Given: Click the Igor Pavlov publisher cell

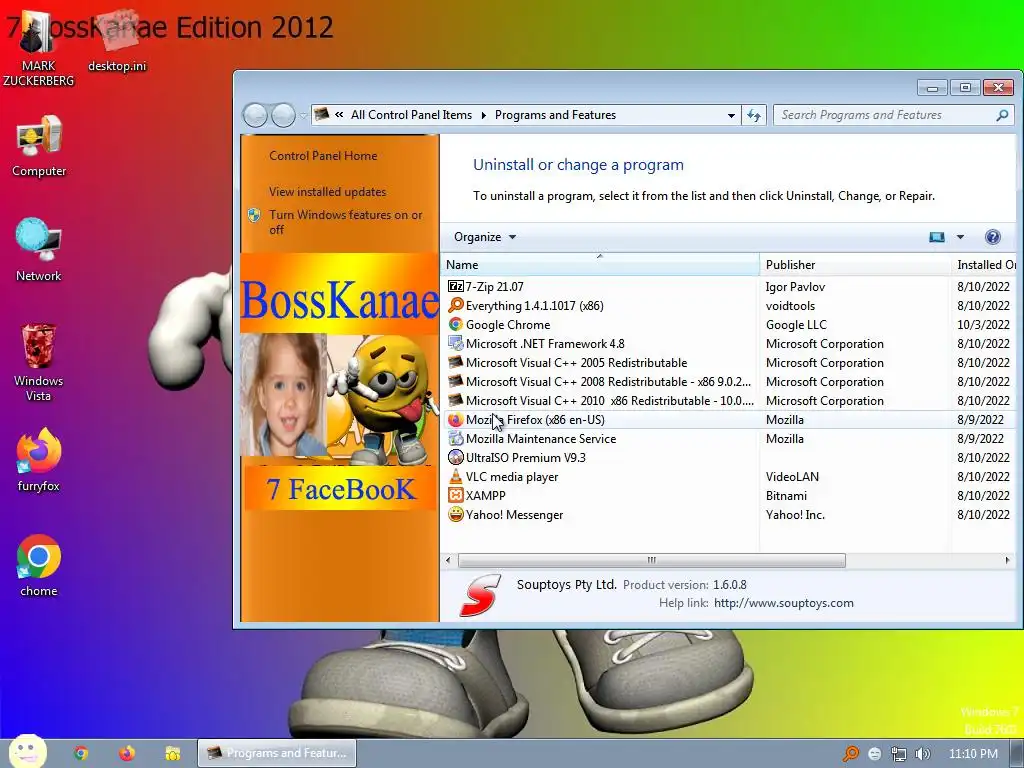Looking at the screenshot, I should coord(795,287).
